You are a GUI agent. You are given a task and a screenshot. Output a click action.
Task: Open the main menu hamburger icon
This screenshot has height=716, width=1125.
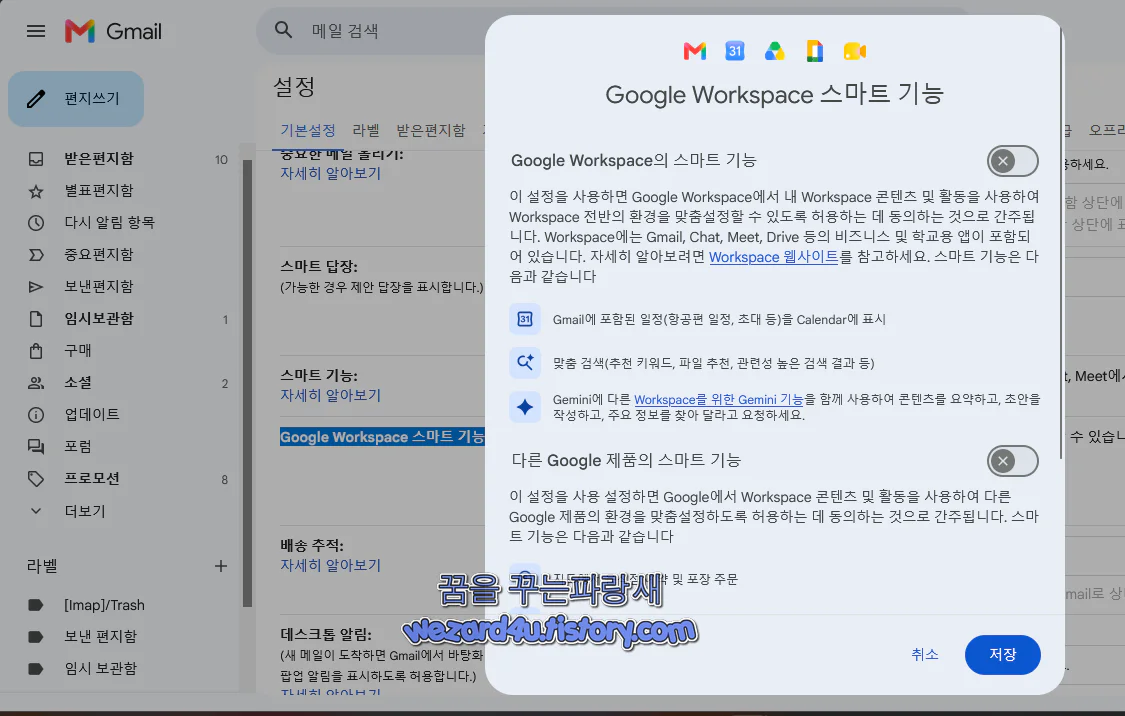click(36, 31)
